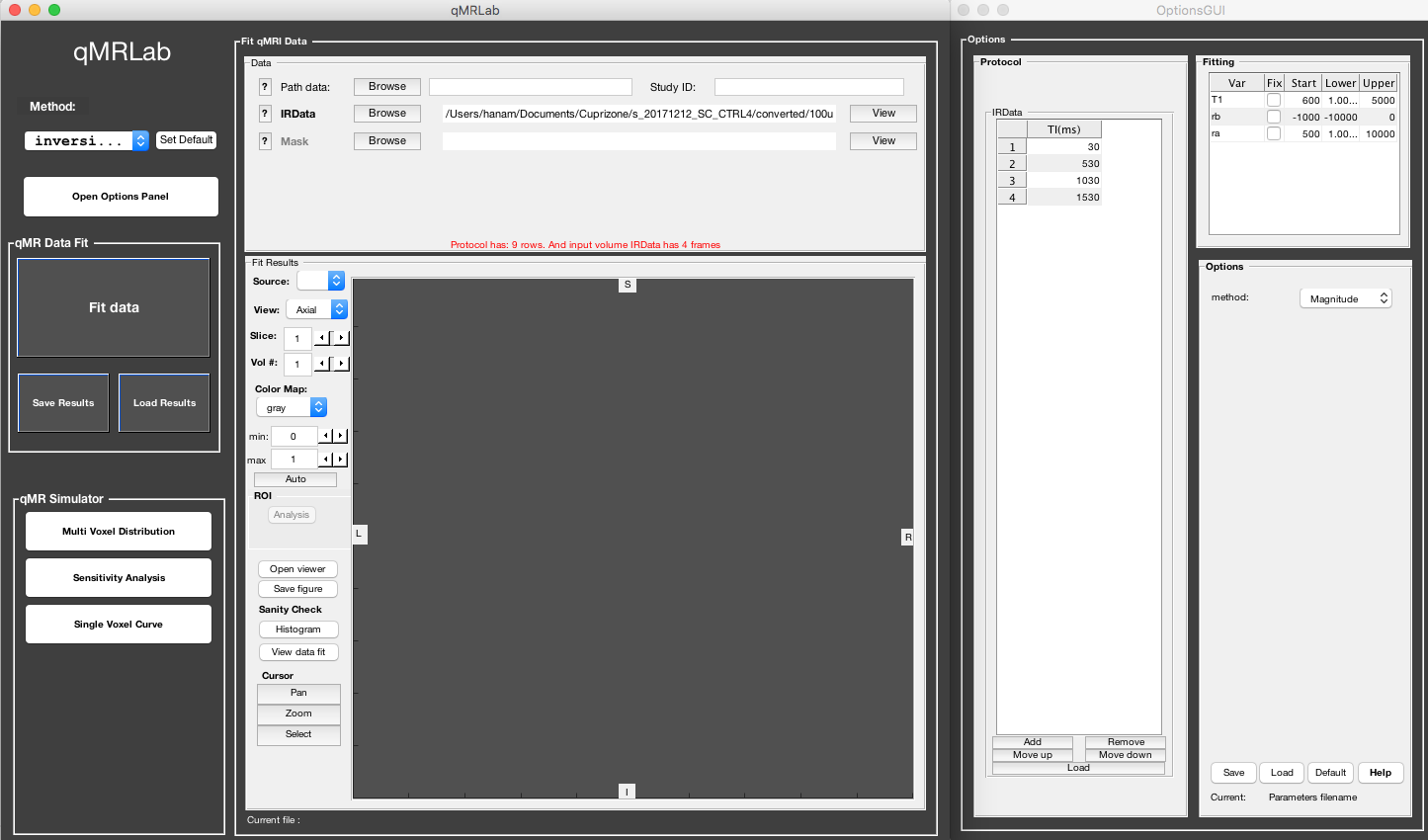The width and height of the screenshot is (1428, 840).
Task: Click Set Default button
Action: click(186, 140)
